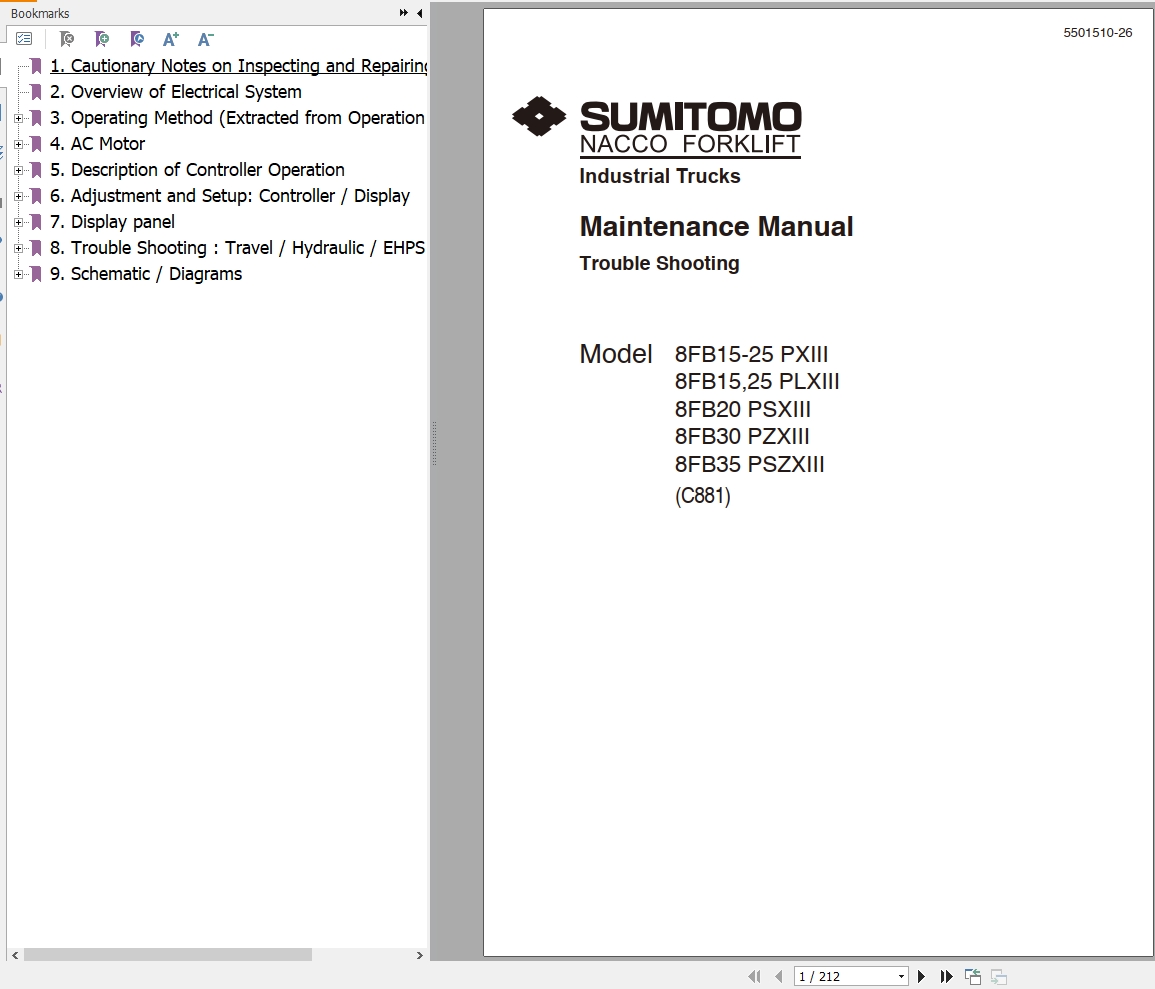Click the Maintenance Manual heading on the page
1155x989 pixels.
click(x=716, y=226)
